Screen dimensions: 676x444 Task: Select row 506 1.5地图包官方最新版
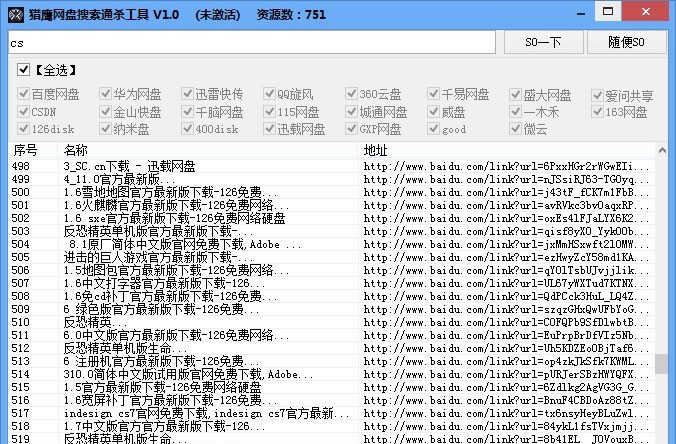point(332,270)
